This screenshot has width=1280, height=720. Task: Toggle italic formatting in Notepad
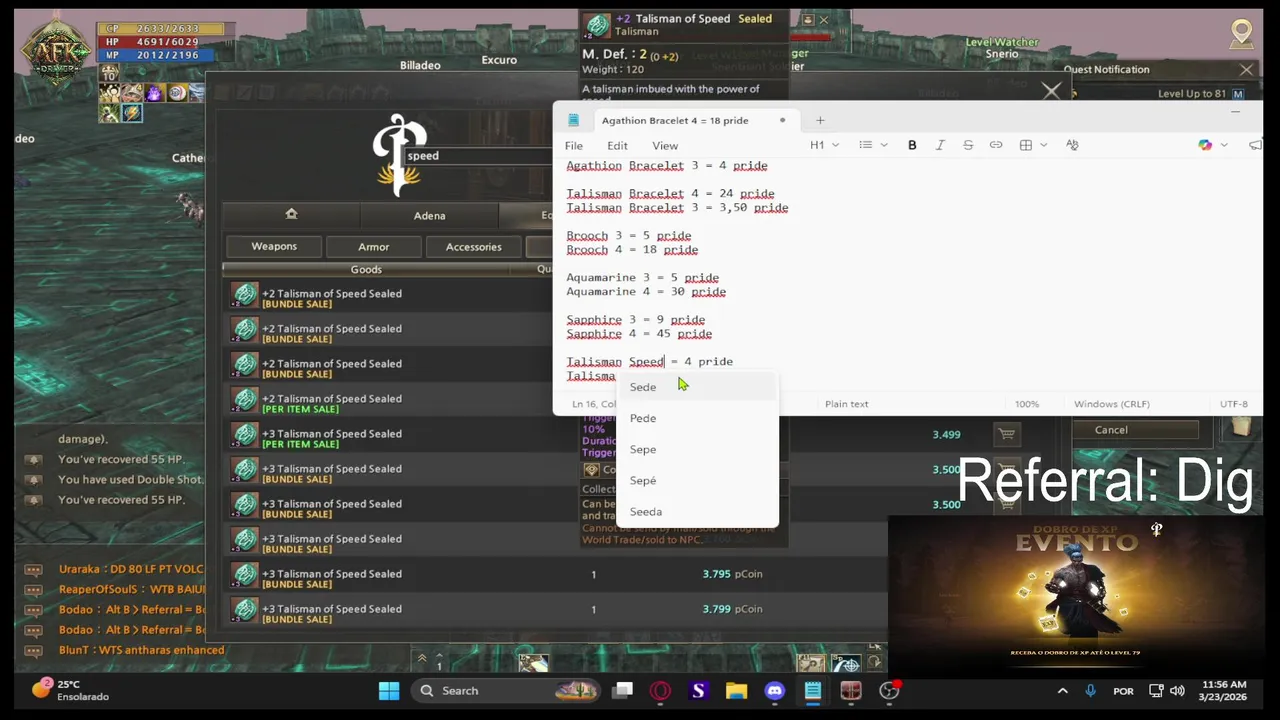940,145
